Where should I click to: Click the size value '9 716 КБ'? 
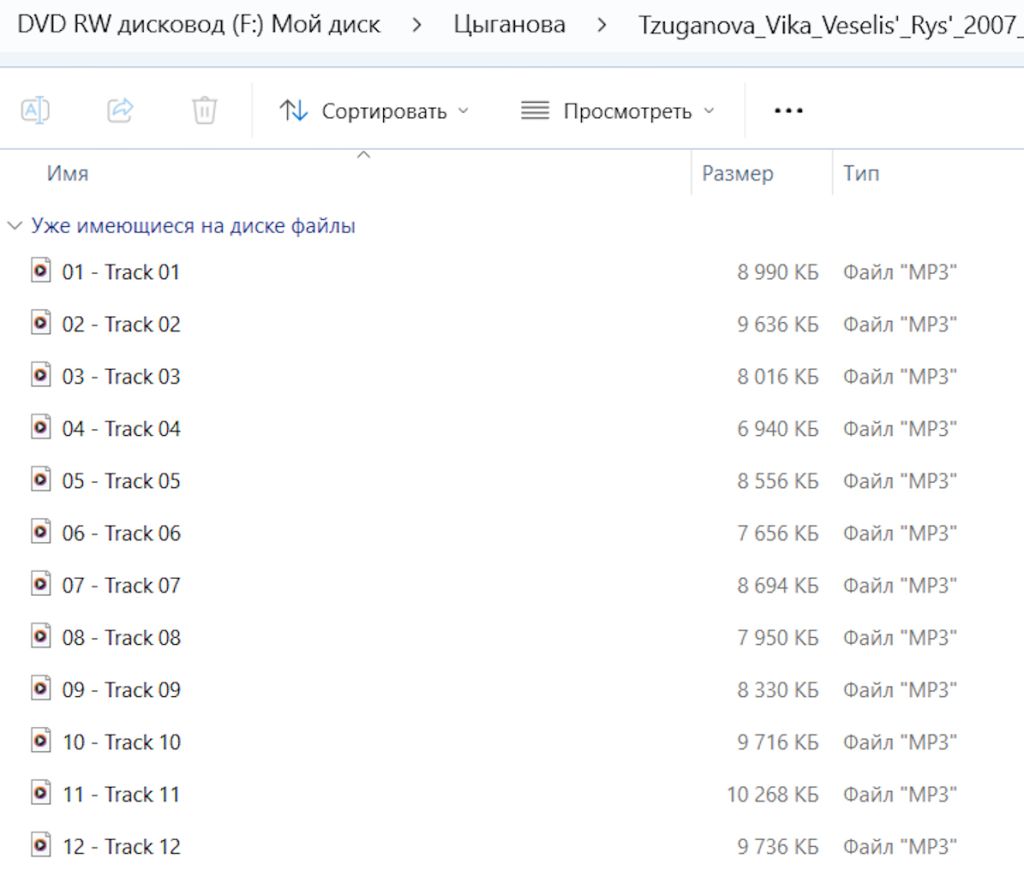point(778,742)
